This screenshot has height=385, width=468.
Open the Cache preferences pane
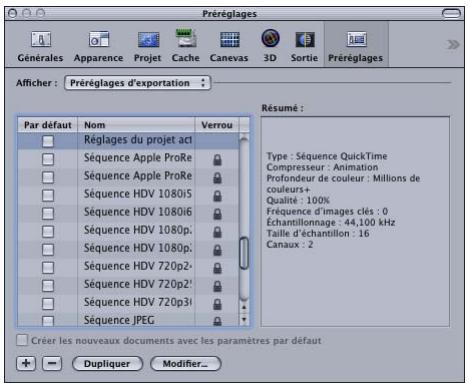[x=186, y=46]
